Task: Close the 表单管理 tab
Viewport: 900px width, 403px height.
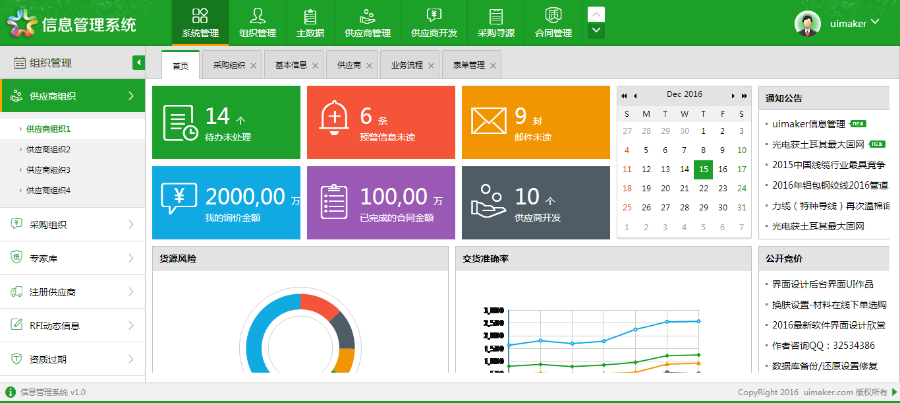Action: pos(492,65)
